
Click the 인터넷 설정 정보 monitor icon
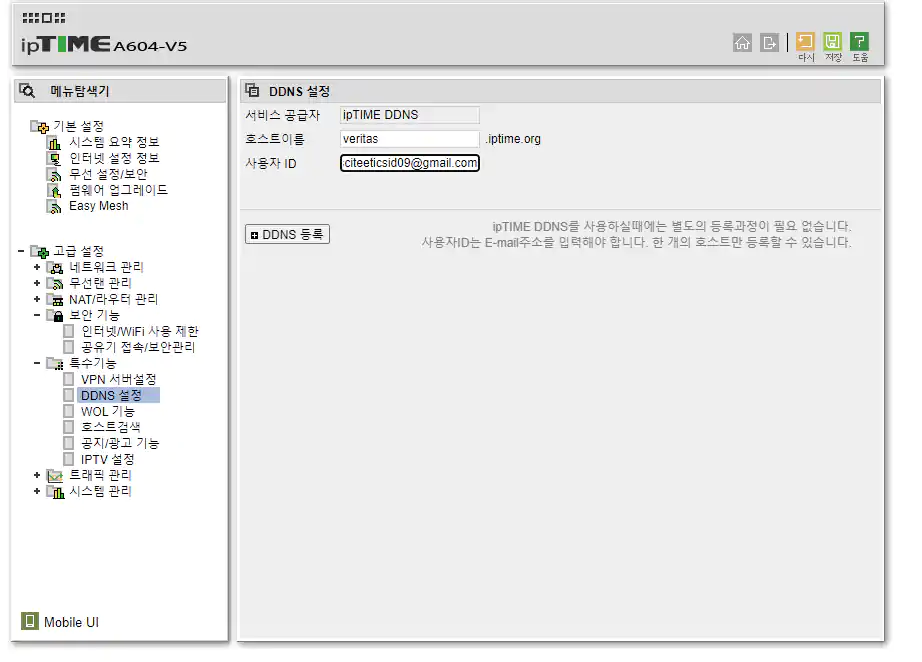tap(54, 159)
